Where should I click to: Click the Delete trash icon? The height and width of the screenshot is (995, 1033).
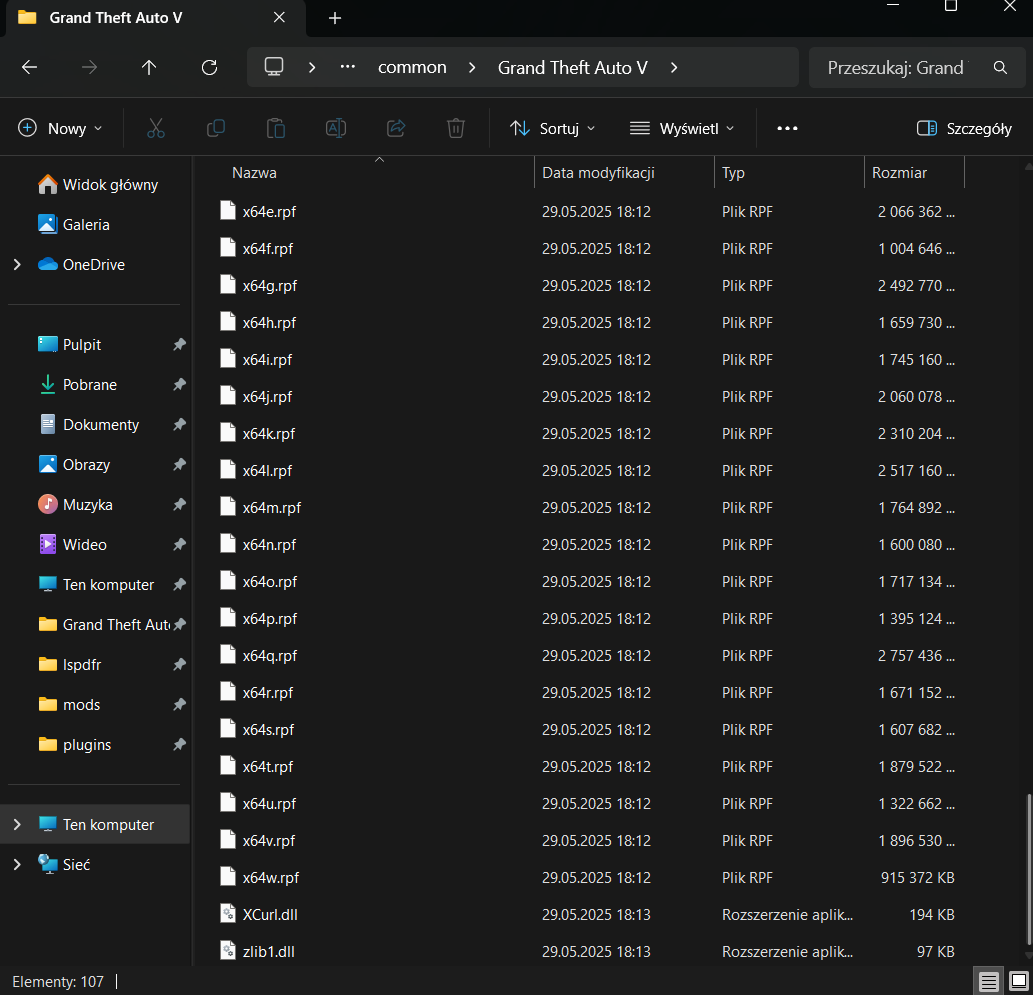[x=456, y=128]
